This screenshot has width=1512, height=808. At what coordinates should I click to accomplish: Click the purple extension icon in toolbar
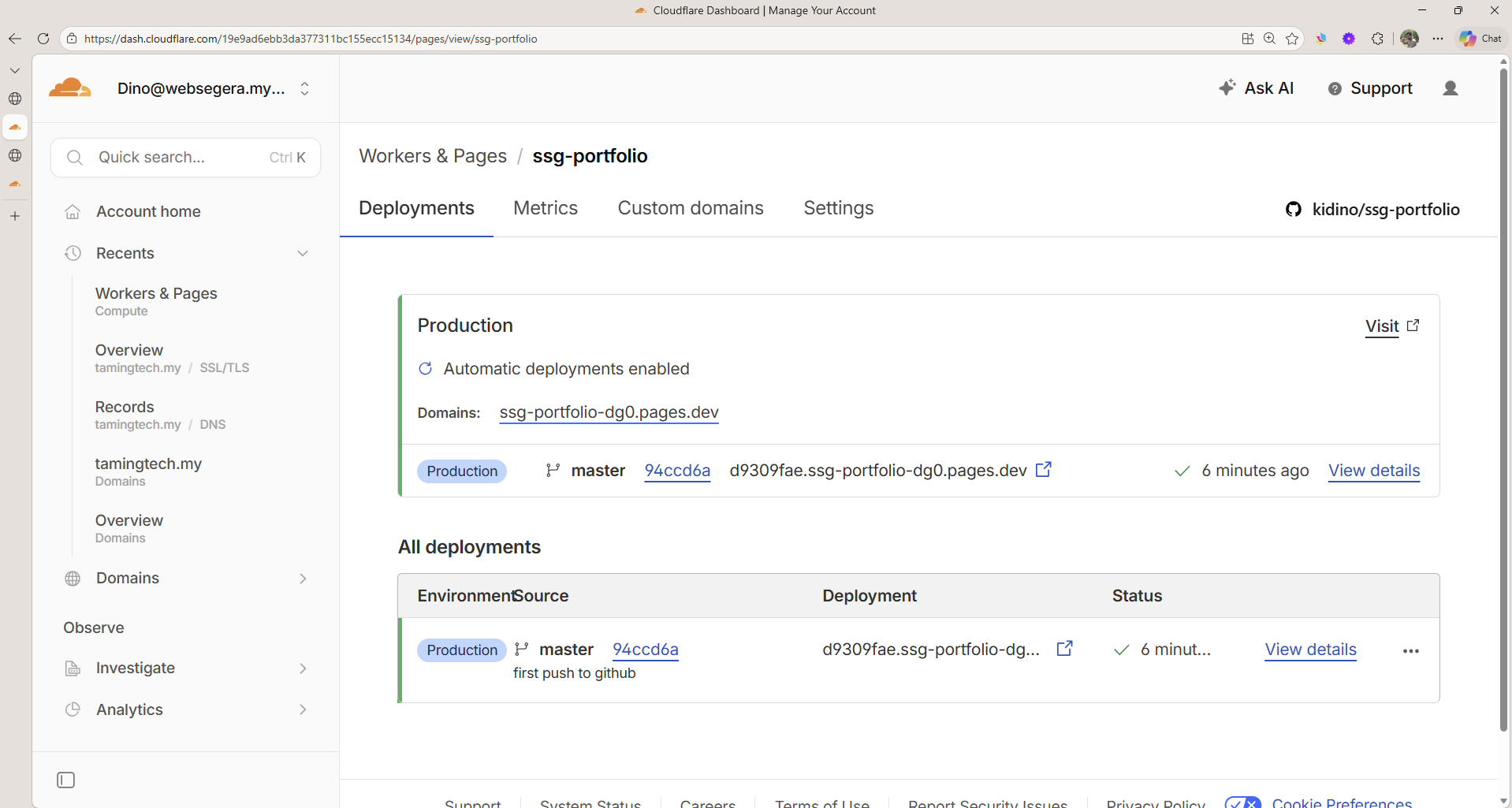[x=1349, y=39]
